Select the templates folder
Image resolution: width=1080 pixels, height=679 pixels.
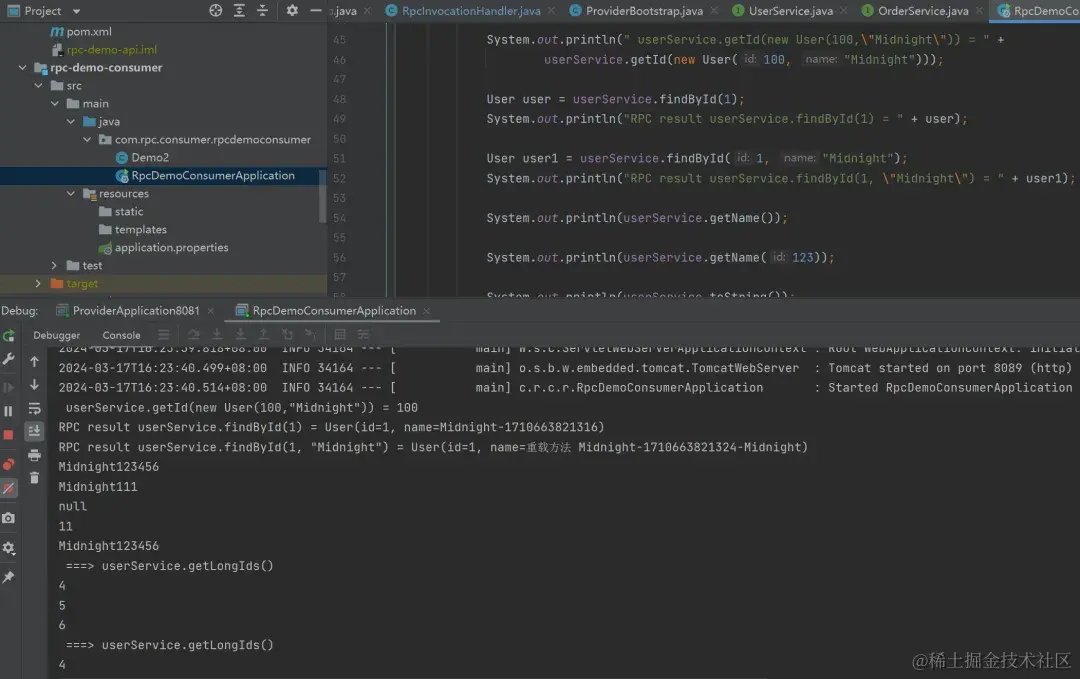[141, 229]
